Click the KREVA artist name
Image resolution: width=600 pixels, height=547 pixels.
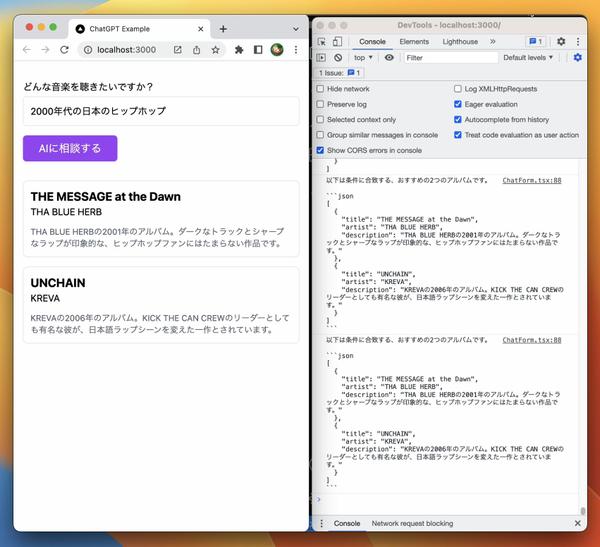click(x=45, y=298)
